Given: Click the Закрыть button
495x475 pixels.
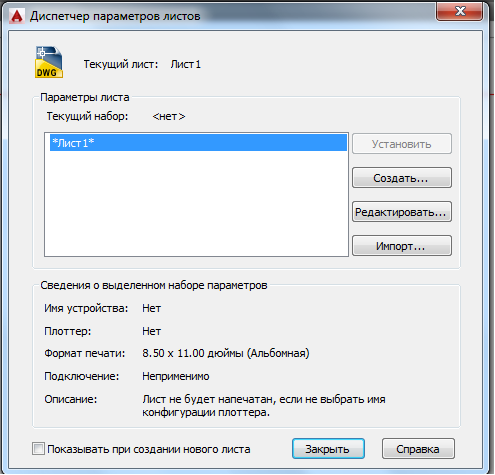Looking at the screenshot, I should pyautogui.click(x=328, y=449).
